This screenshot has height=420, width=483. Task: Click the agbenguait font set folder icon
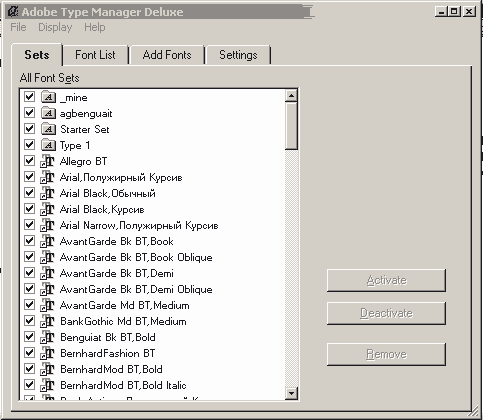click(48, 113)
